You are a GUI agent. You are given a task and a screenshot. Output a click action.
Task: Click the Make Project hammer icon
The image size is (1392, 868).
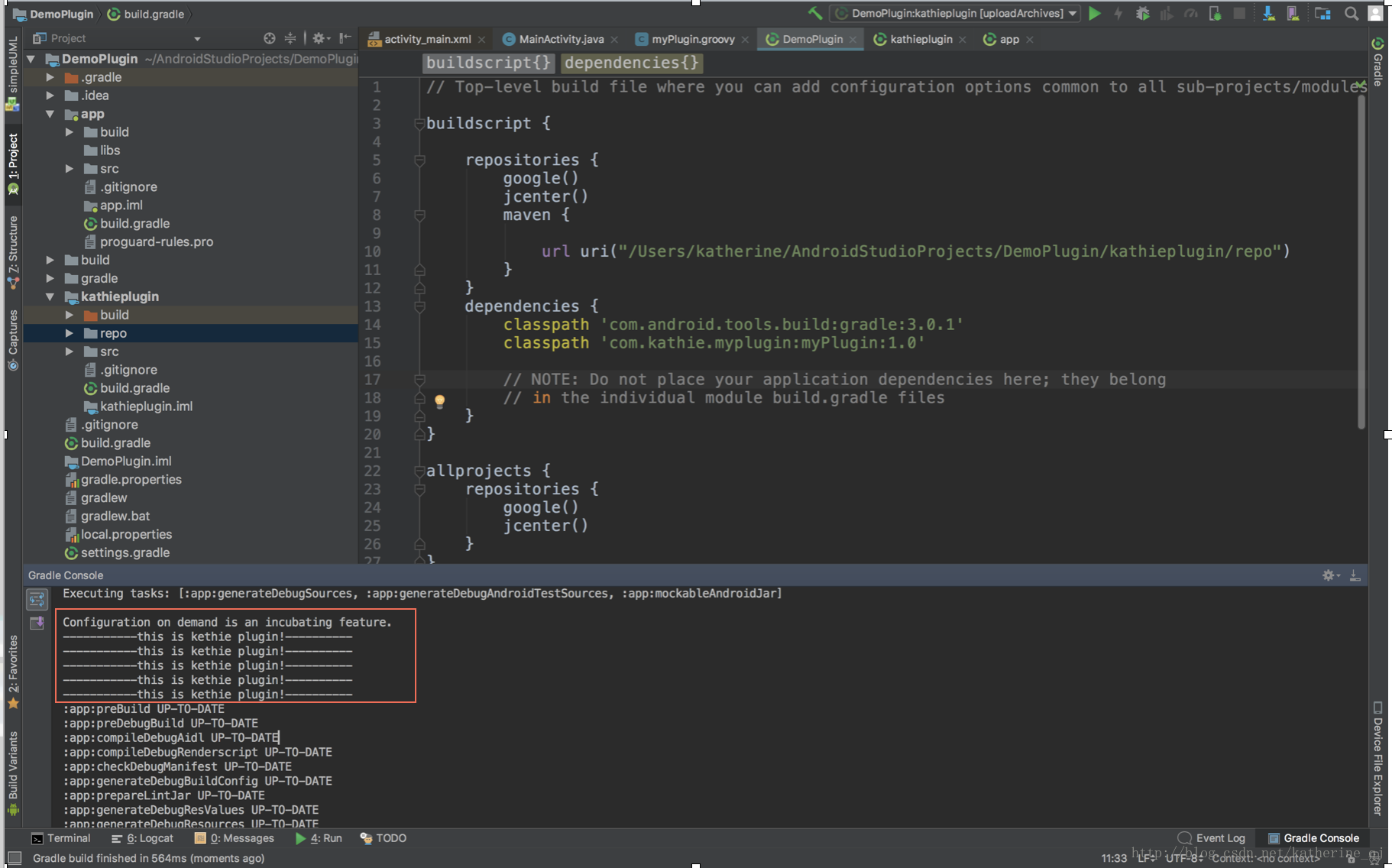tap(815, 13)
